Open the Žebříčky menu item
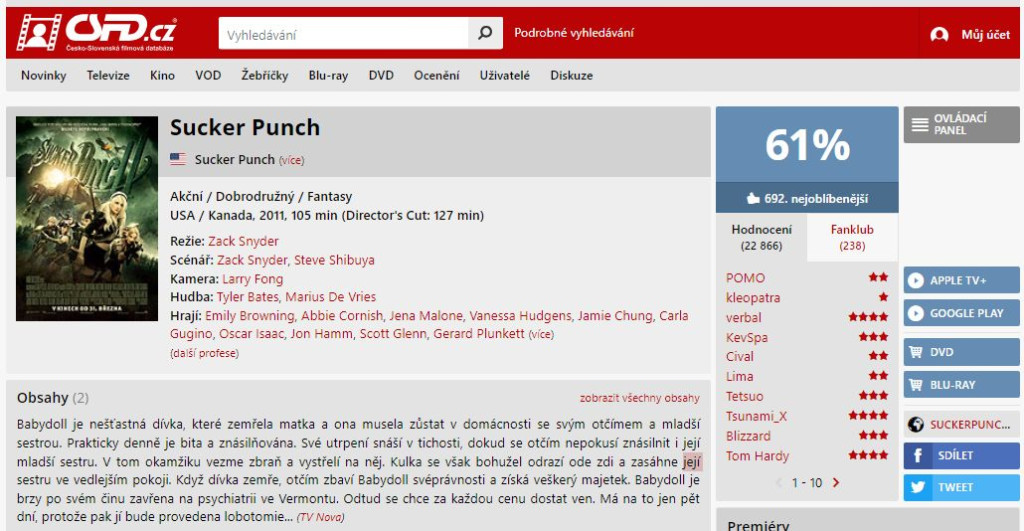 [x=264, y=75]
